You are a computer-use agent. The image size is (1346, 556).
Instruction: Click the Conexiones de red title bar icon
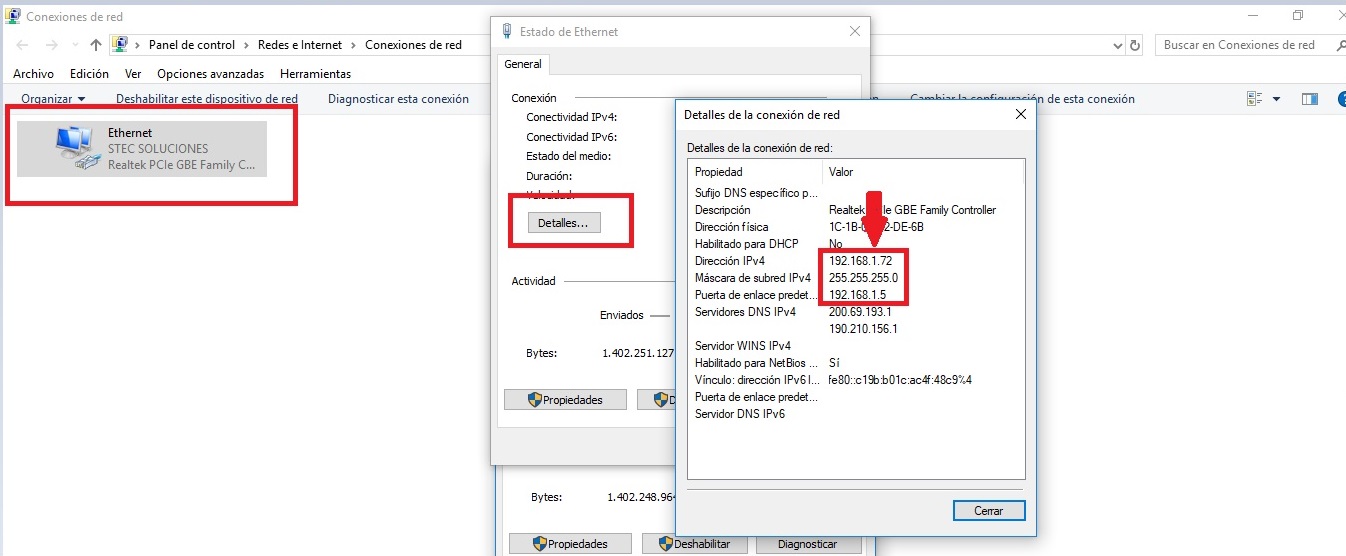(12, 16)
